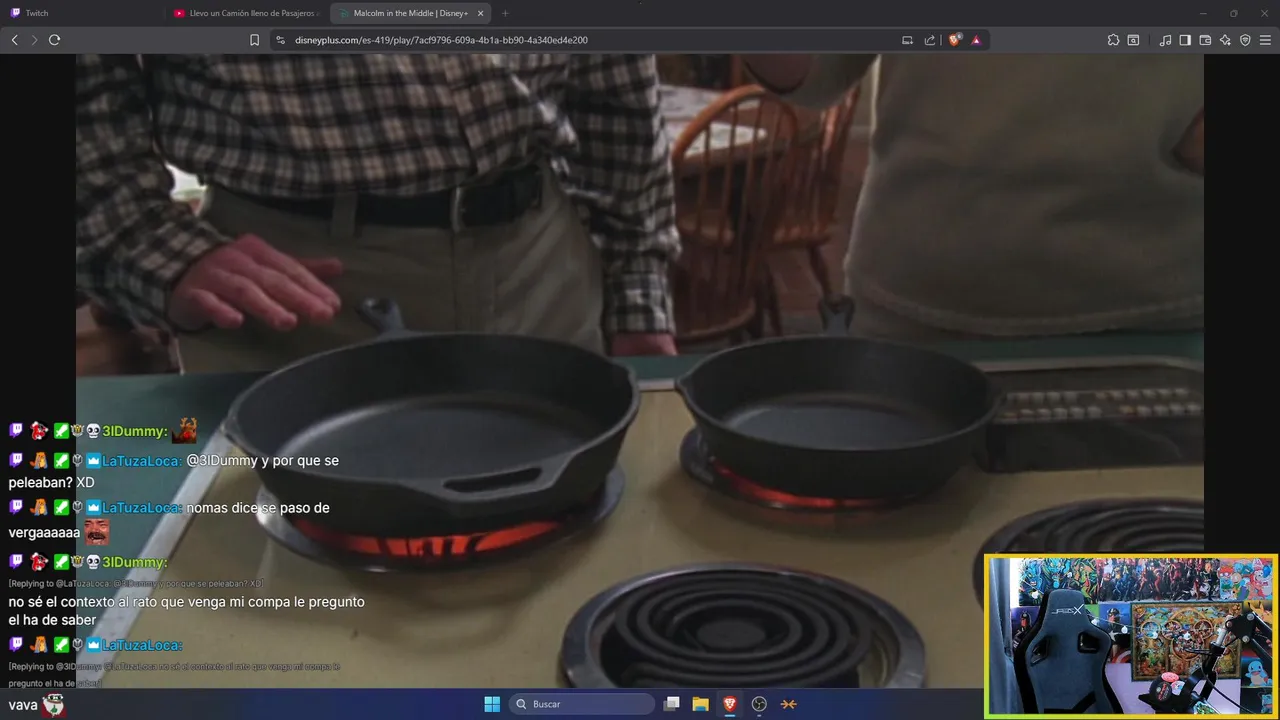Switch to the Twitch tab
Image resolution: width=1280 pixels, height=720 pixels.
[82, 13]
